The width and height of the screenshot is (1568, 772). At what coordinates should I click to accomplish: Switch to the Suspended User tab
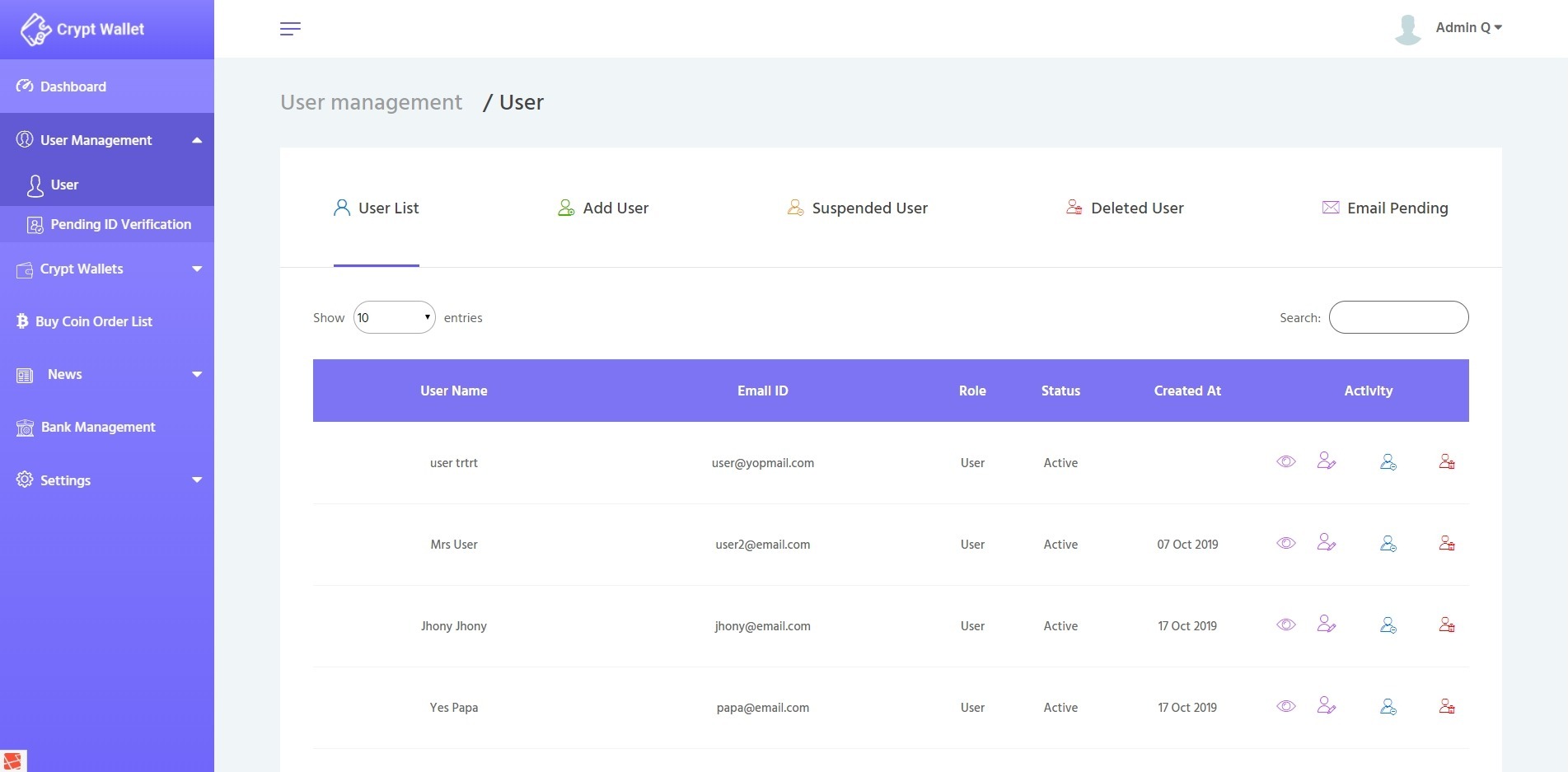pyautogui.click(x=857, y=208)
